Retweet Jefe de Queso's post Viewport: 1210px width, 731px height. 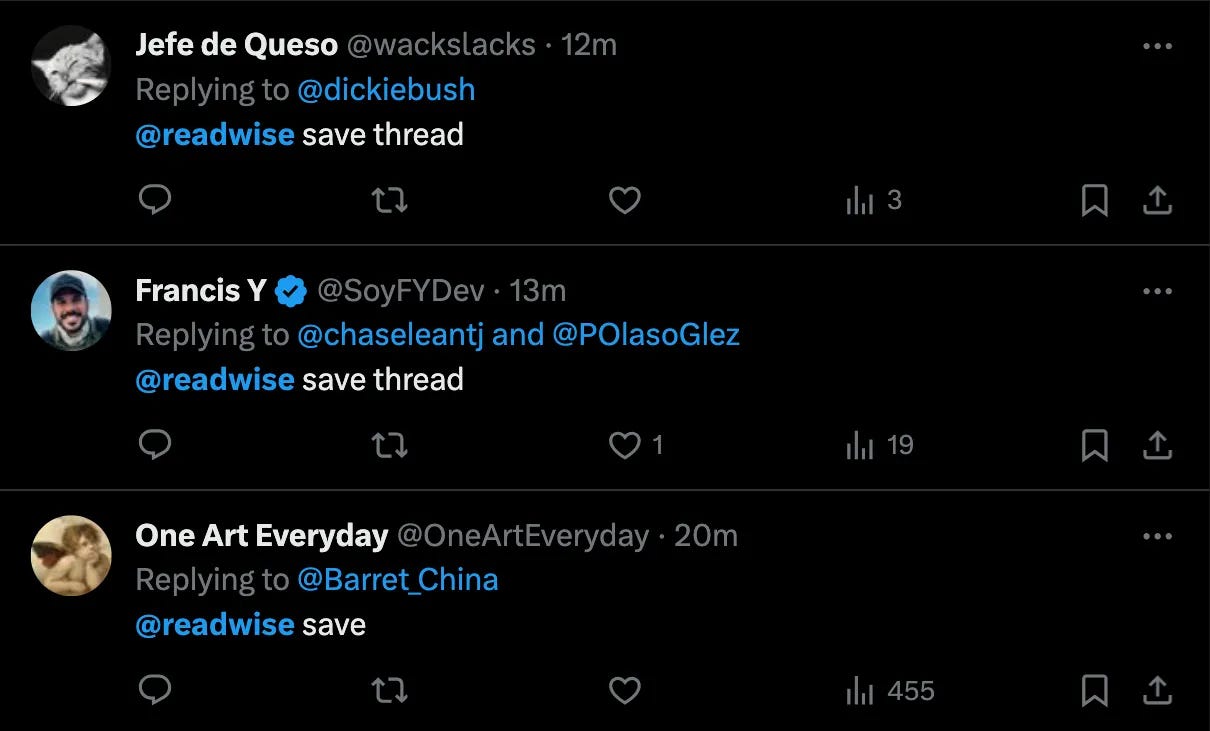click(389, 200)
